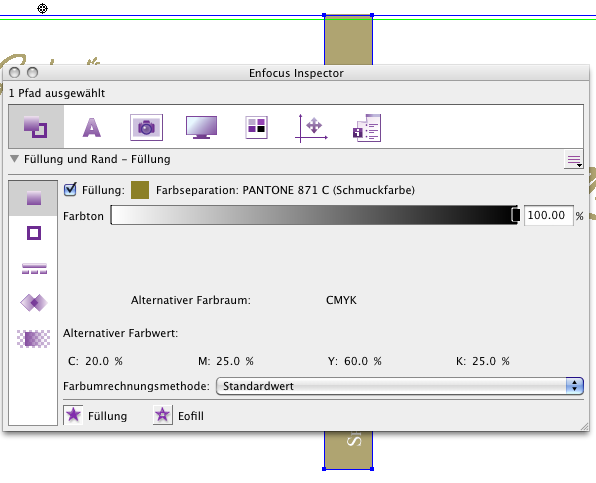The width and height of the screenshot is (596, 483).
Task: Open the Farbumrechnungsmethode Standardwert dropdown
Action: point(399,386)
